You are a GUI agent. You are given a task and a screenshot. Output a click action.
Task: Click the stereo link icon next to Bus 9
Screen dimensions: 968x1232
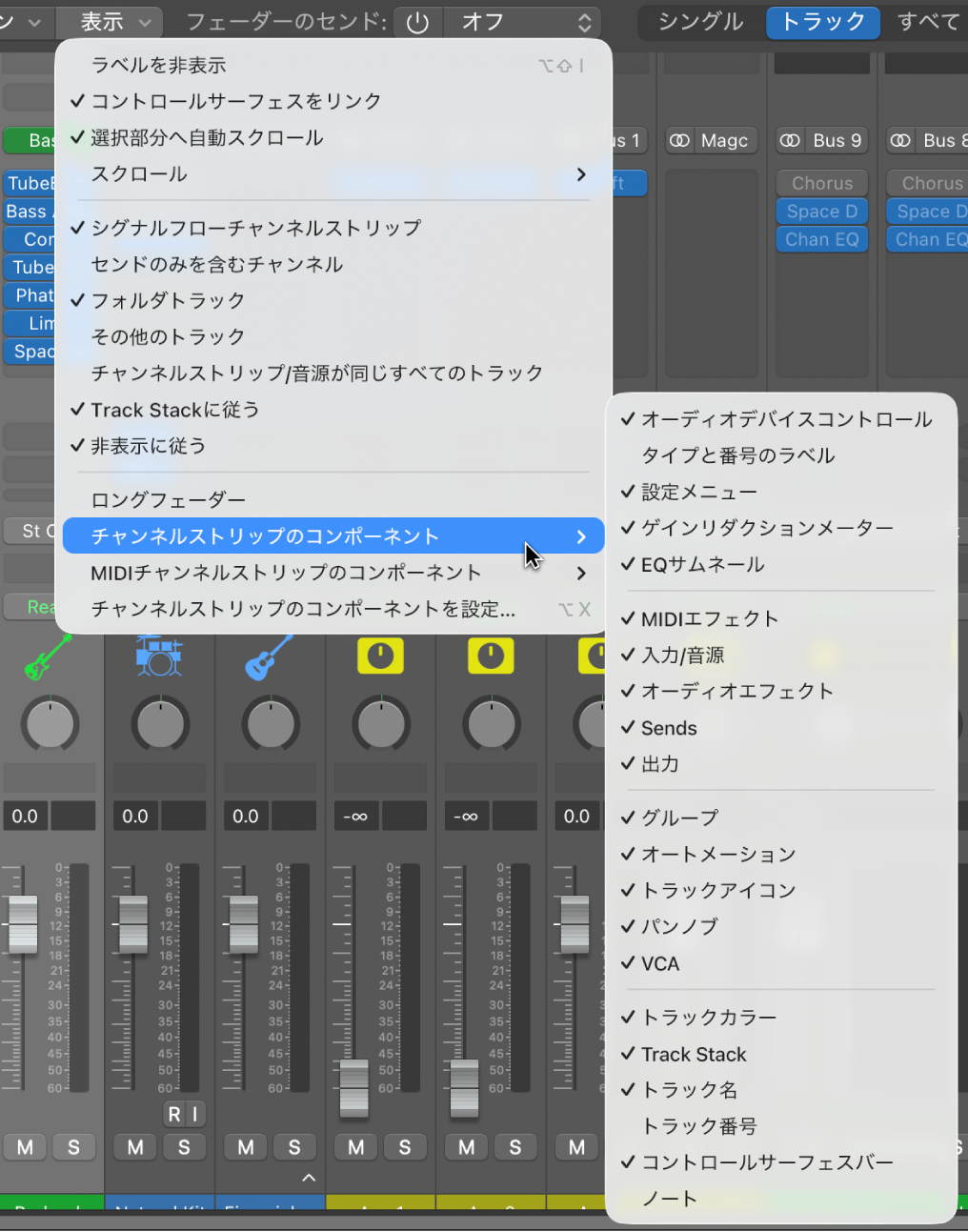point(790,140)
